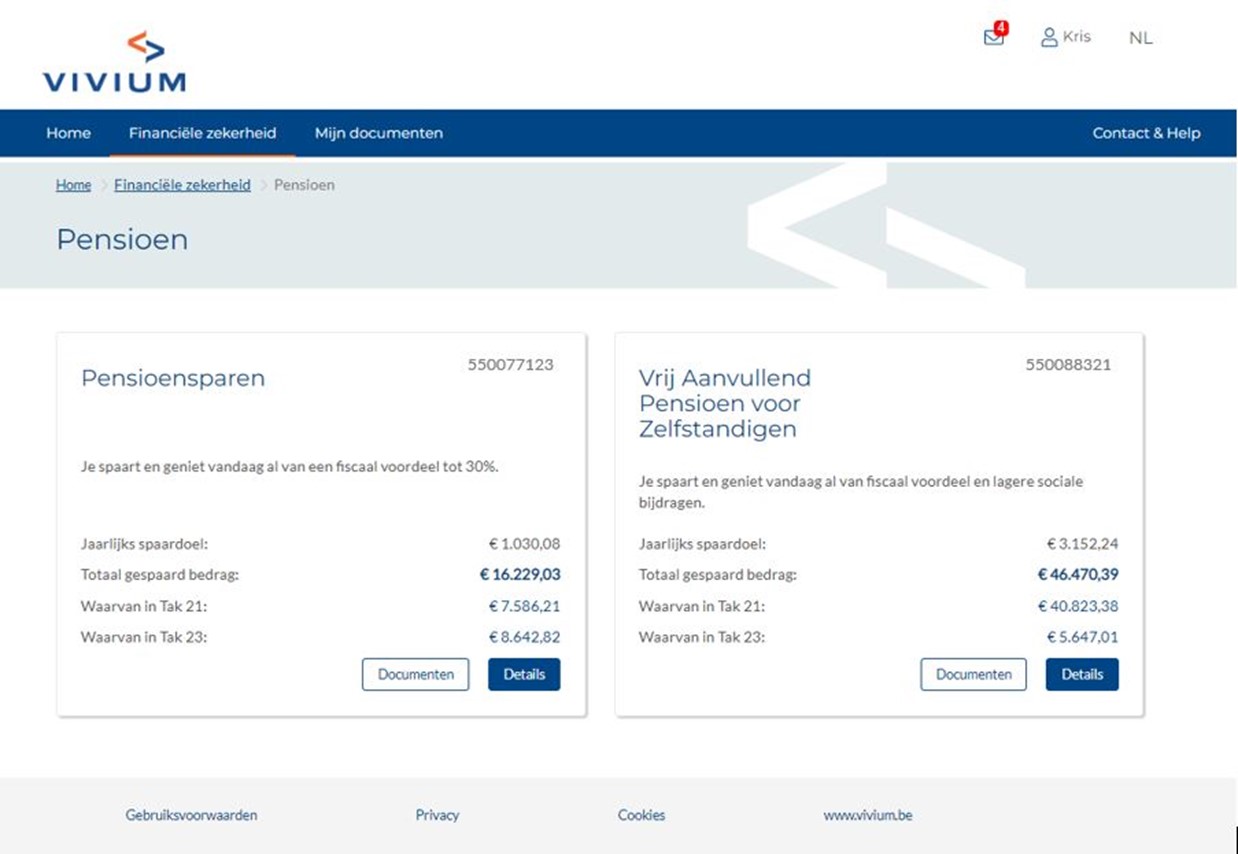Open Contact & Help

[1146, 133]
